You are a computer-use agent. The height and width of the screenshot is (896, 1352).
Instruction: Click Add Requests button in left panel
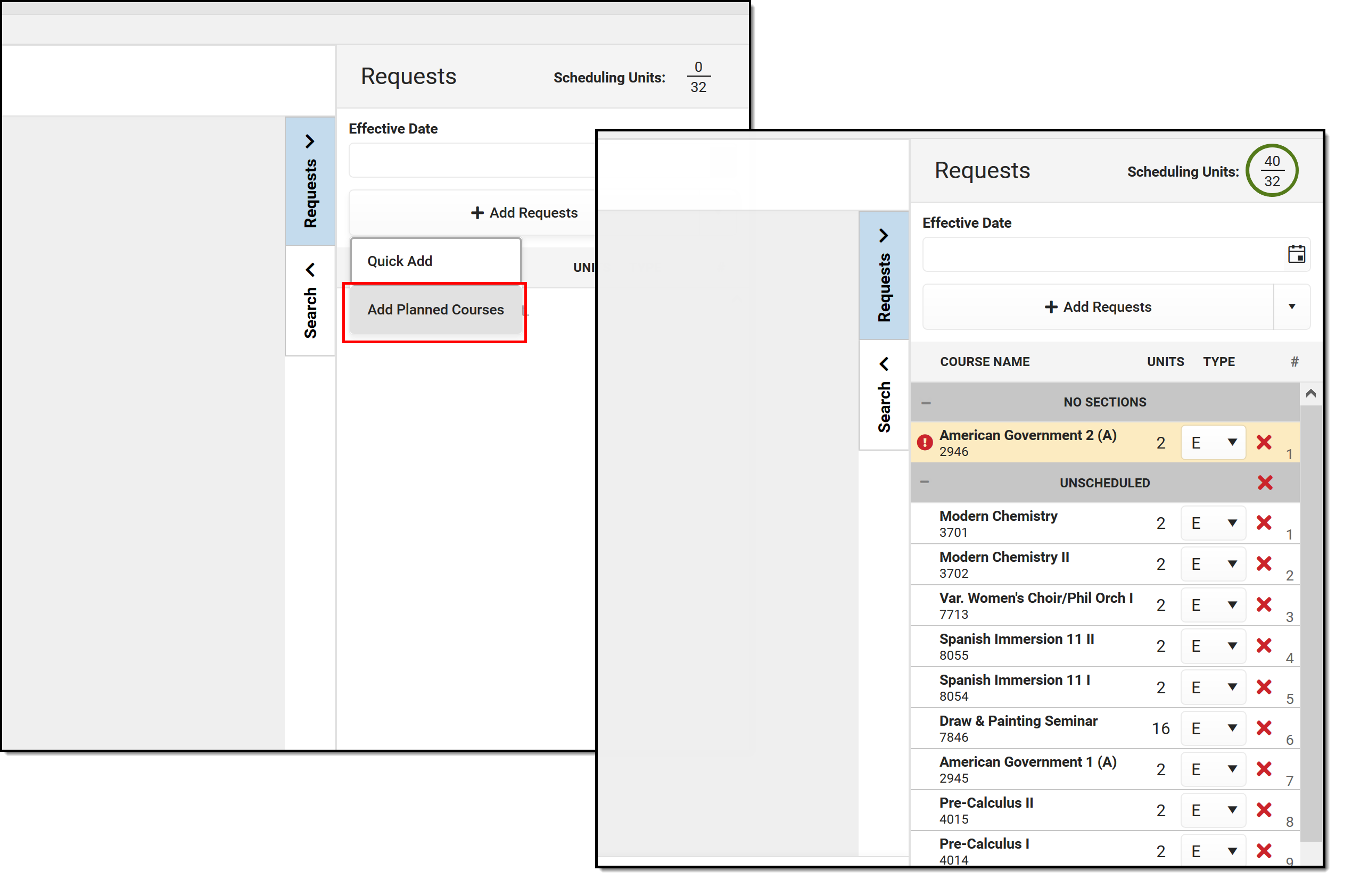(x=524, y=213)
